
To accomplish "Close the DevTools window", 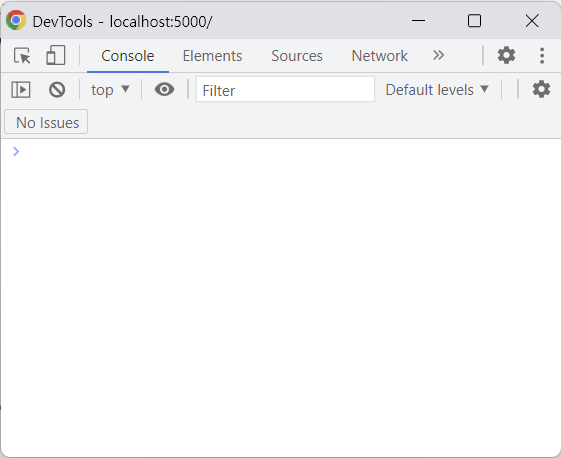I will pos(532,21).
